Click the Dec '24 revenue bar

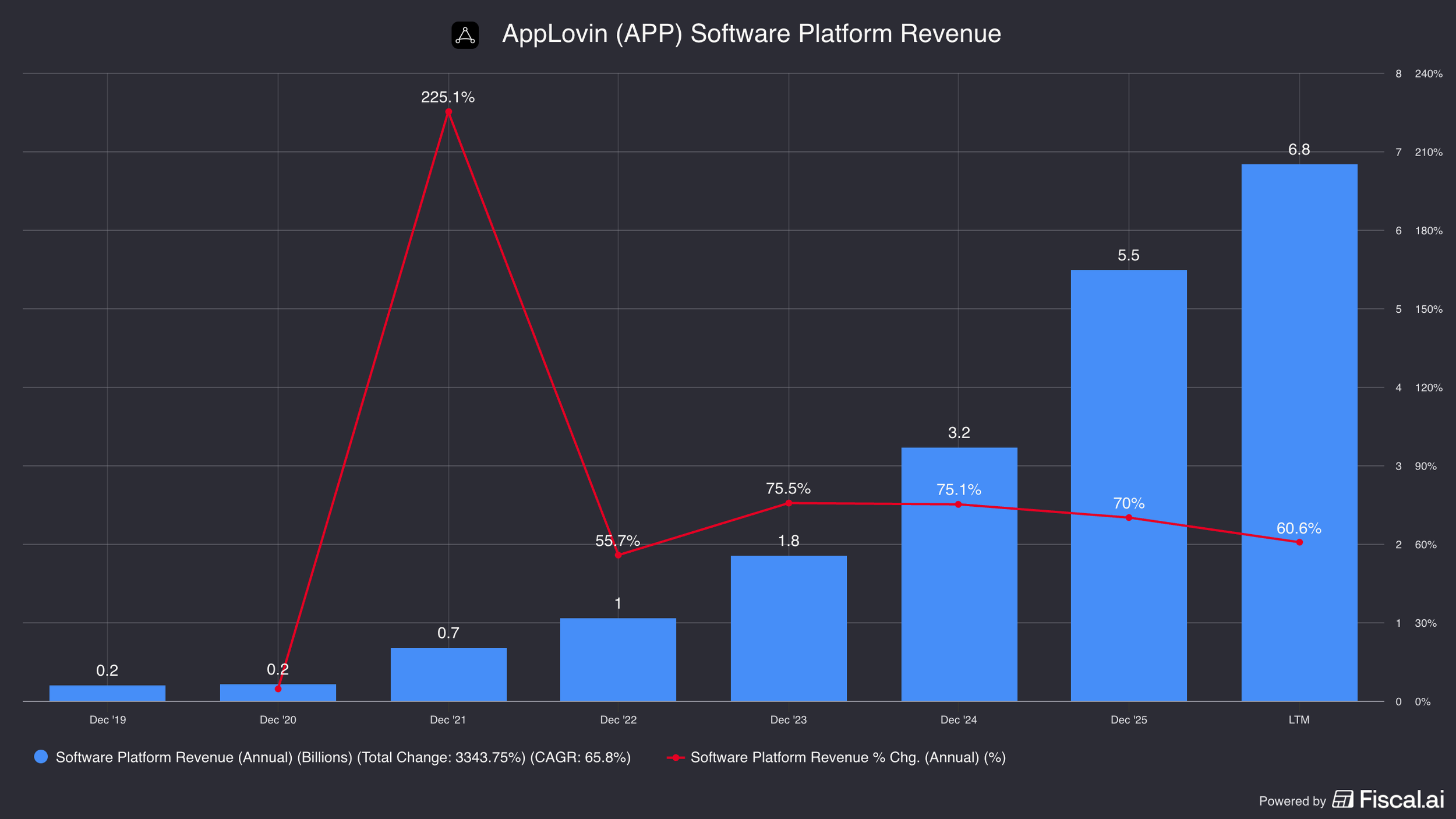(959, 574)
